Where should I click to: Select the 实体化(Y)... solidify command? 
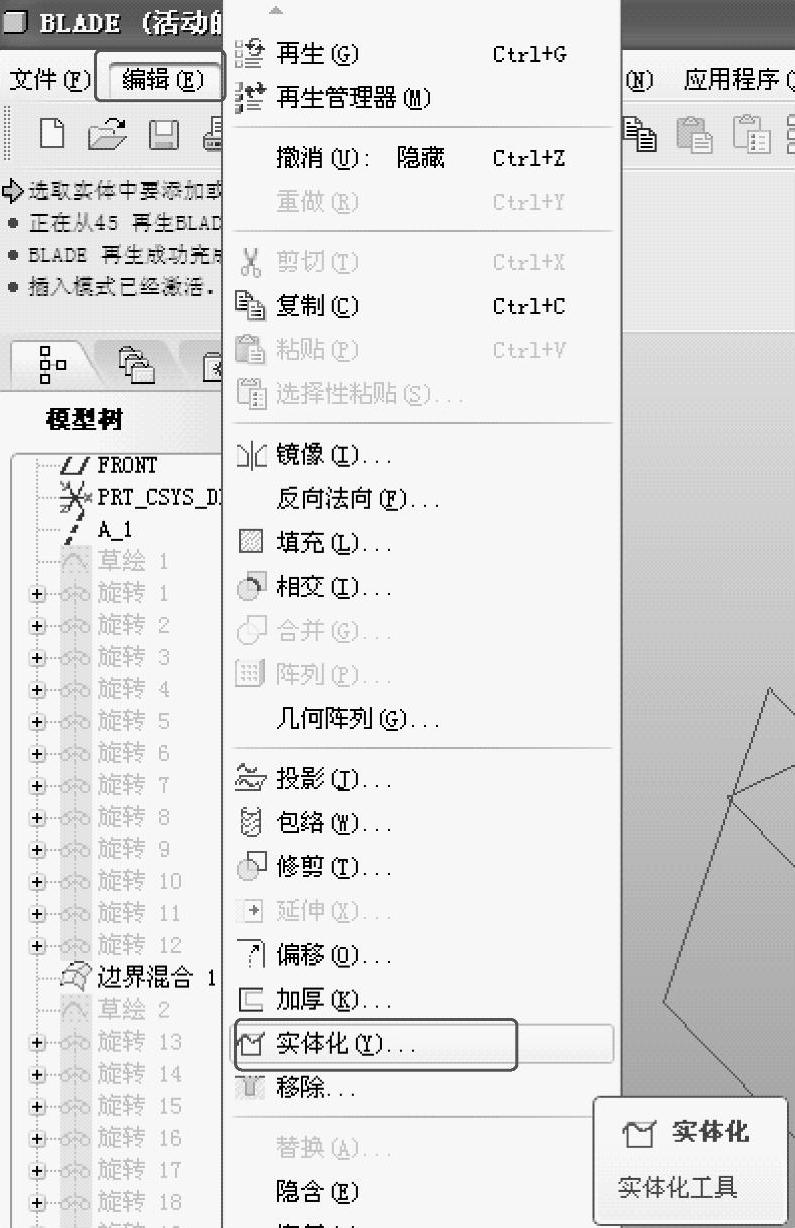pos(421,1045)
